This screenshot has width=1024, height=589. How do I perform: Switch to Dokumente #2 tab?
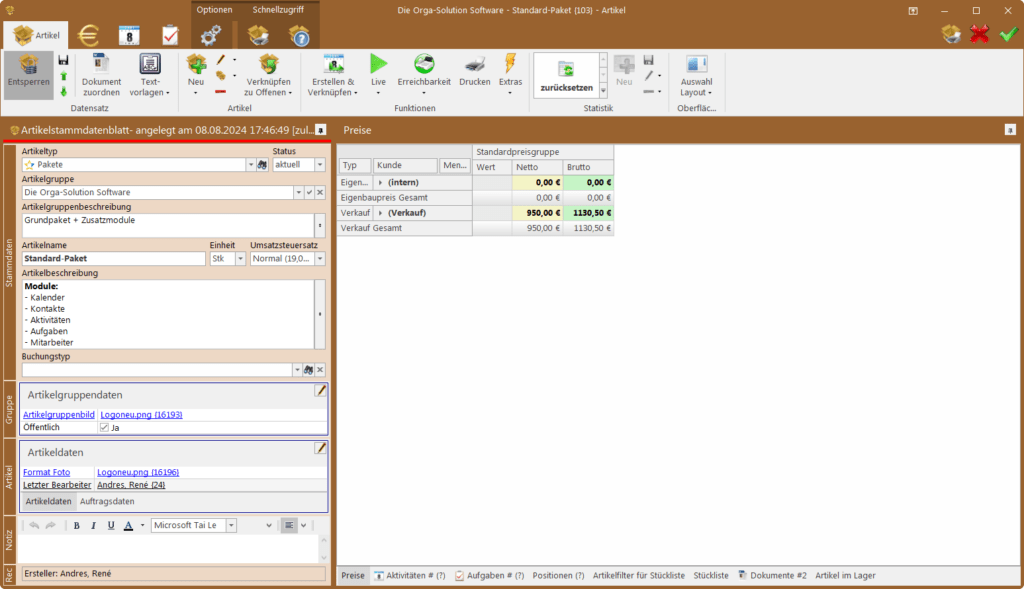pos(772,576)
